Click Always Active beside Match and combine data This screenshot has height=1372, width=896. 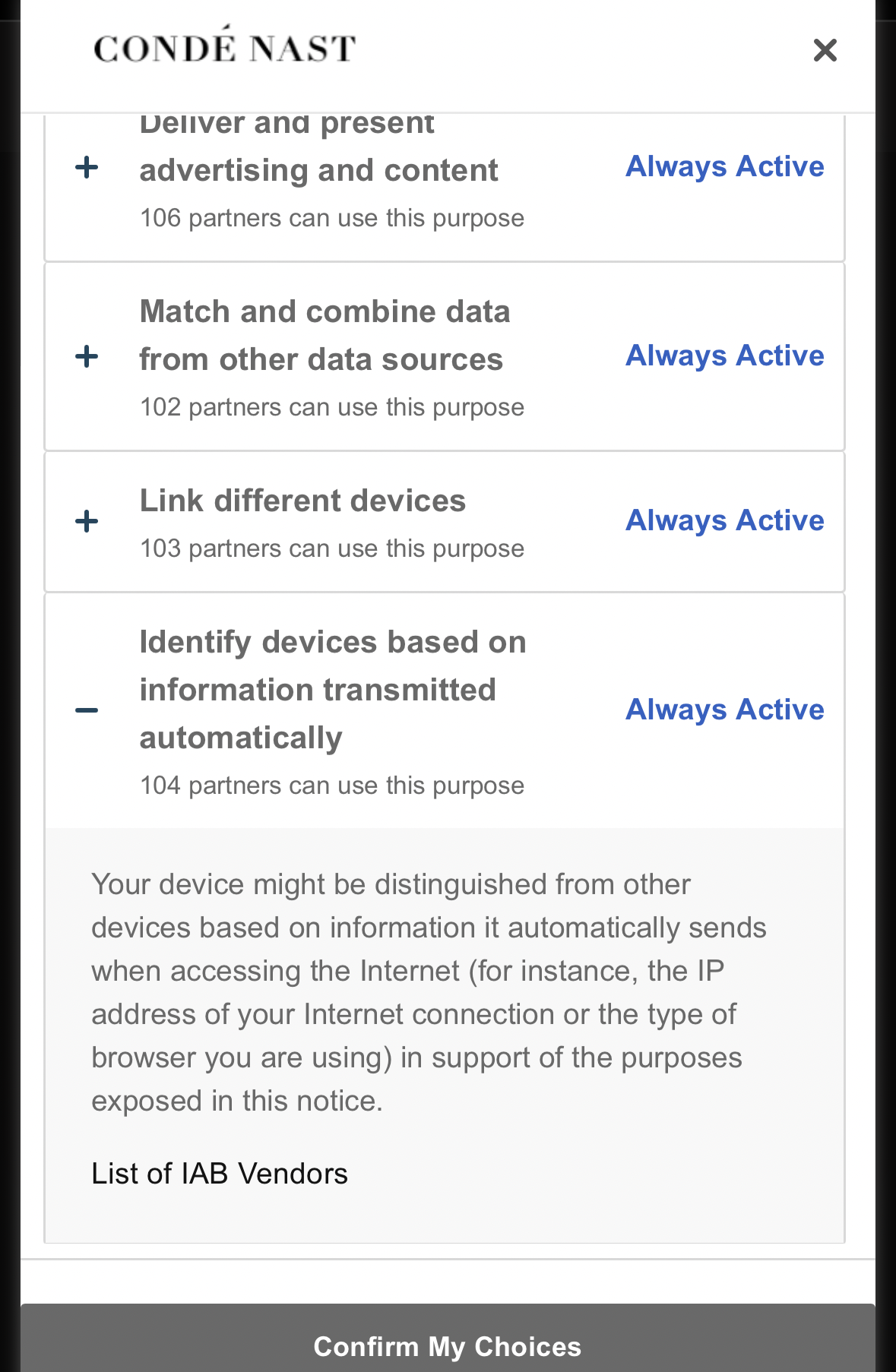click(725, 356)
